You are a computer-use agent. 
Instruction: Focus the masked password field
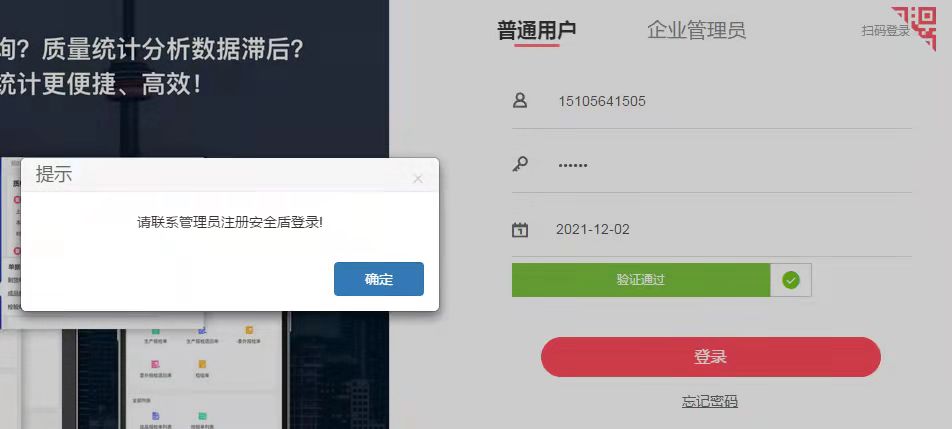pos(712,164)
